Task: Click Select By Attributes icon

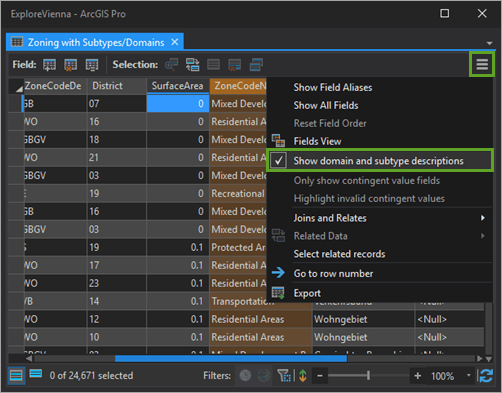Action: pyautogui.click(x=171, y=64)
